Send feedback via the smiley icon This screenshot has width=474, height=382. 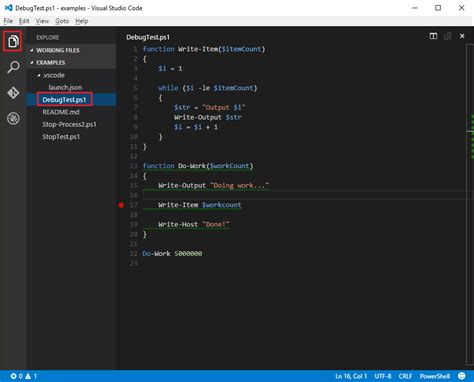[462, 376]
